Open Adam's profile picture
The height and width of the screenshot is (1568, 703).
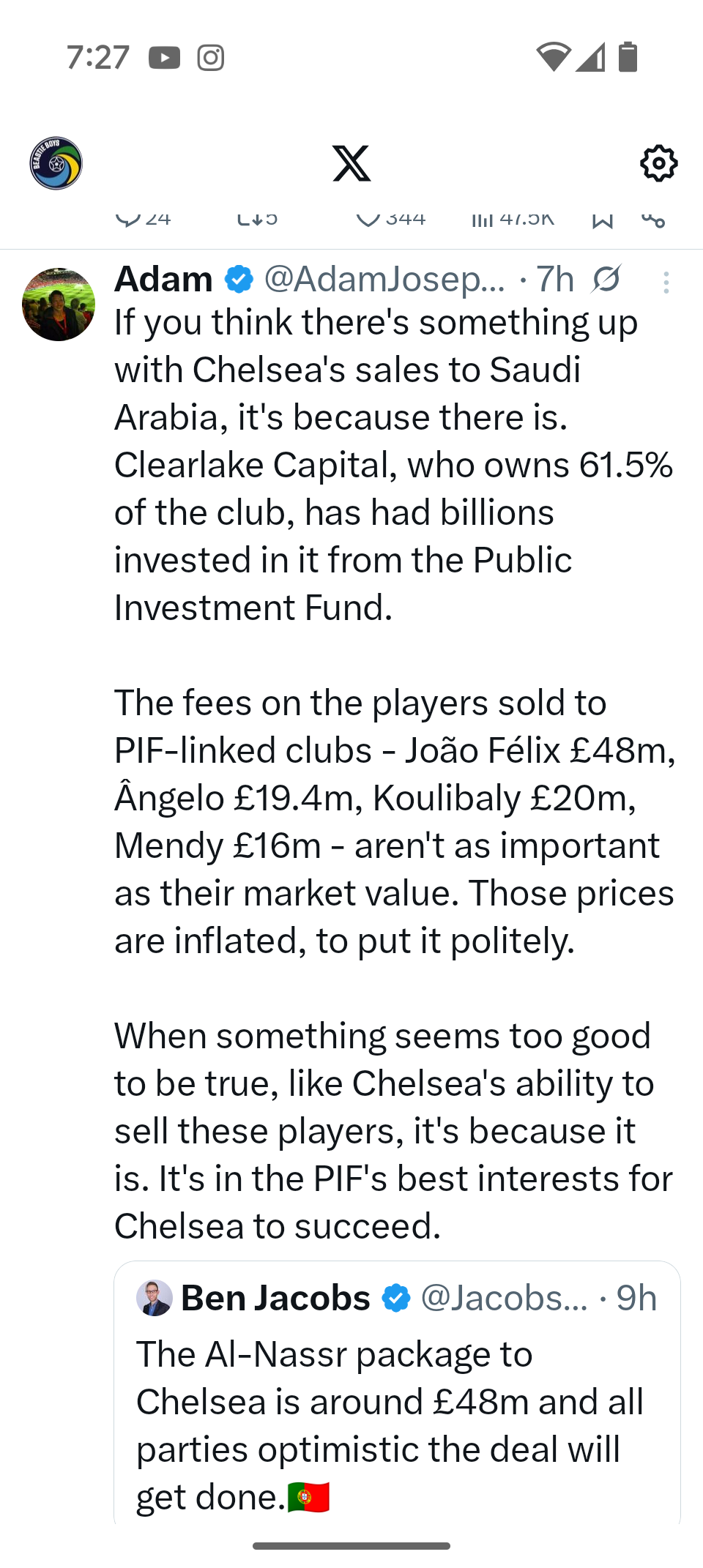(59, 305)
